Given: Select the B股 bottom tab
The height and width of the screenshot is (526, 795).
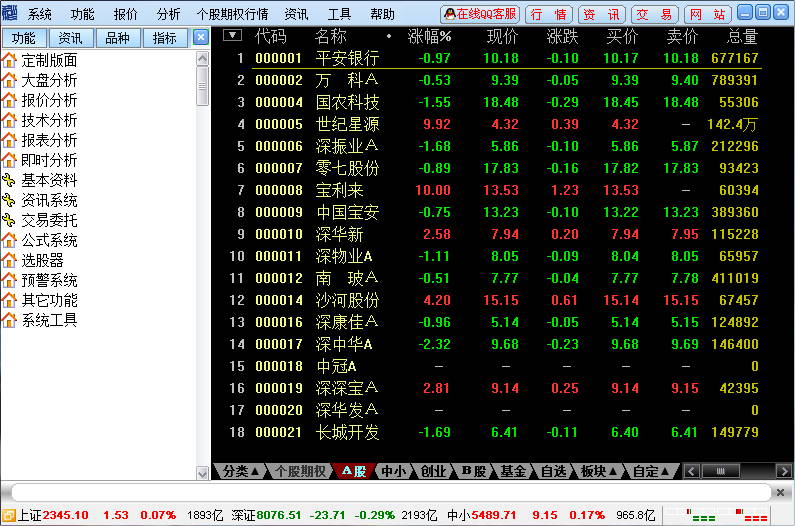Looking at the screenshot, I should coord(474,471).
